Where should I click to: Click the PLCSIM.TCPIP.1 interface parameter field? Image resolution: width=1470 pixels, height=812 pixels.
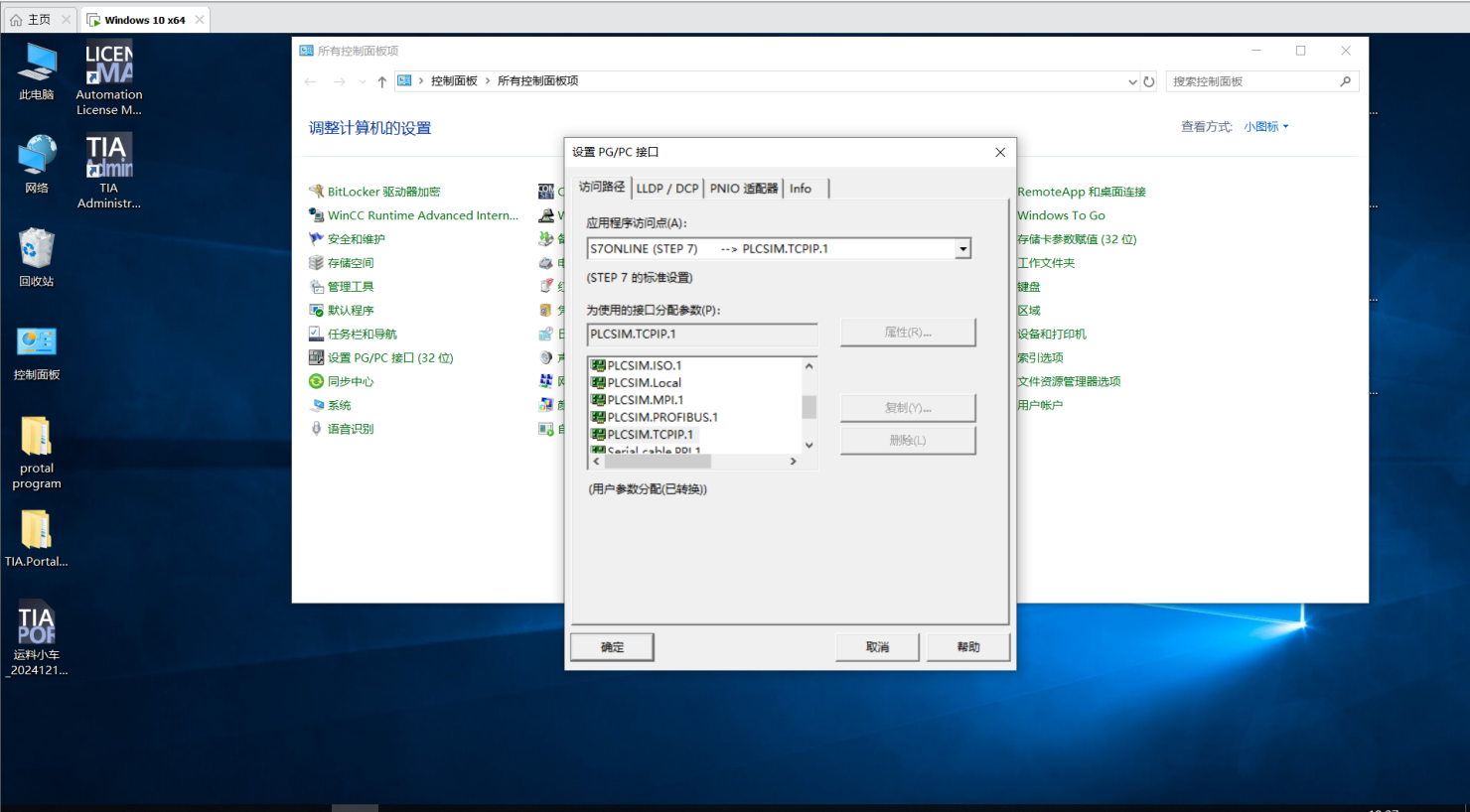click(702, 335)
